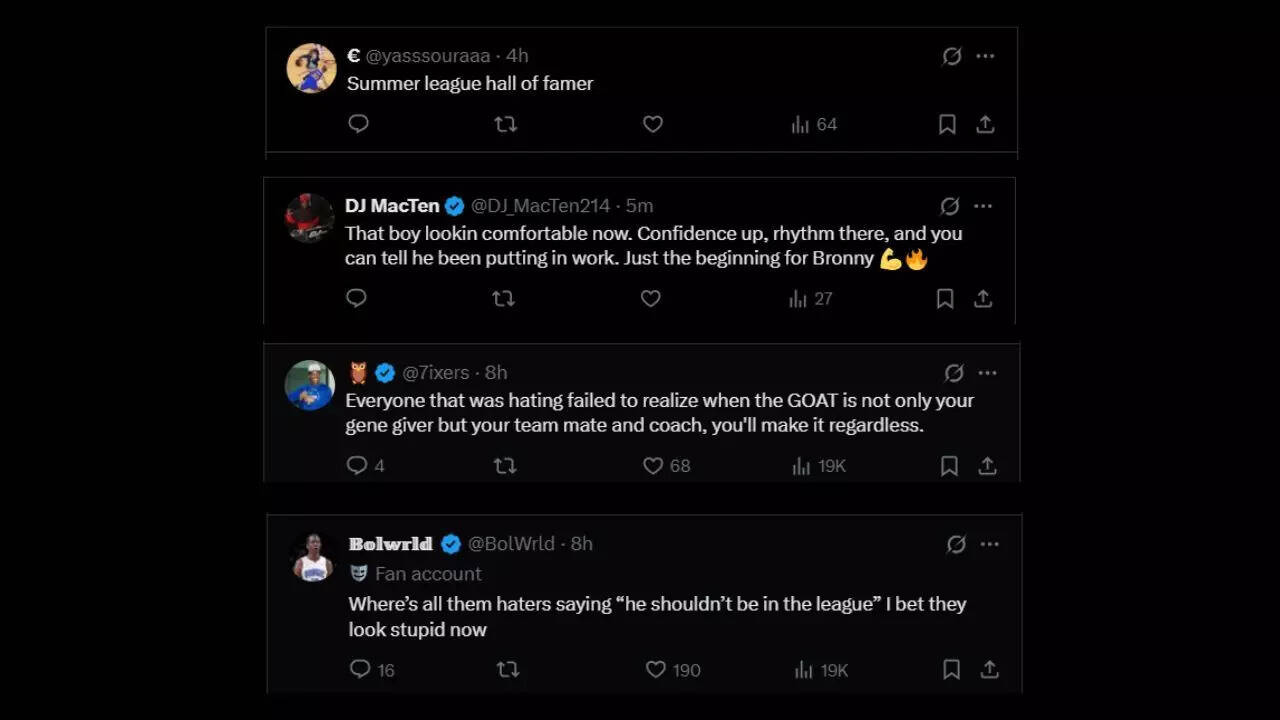Like the tweet from @7ixers

pos(652,465)
